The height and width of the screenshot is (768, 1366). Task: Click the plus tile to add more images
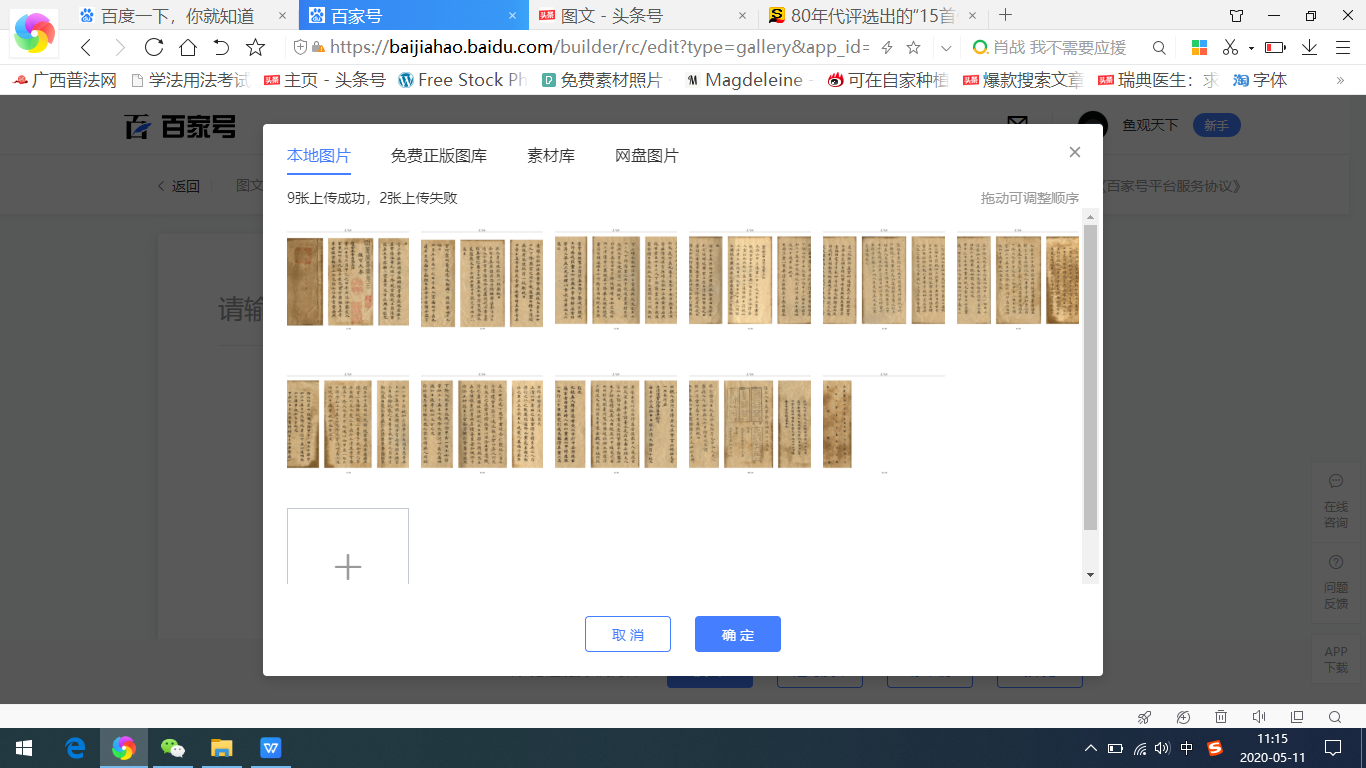[x=348, y=546]
